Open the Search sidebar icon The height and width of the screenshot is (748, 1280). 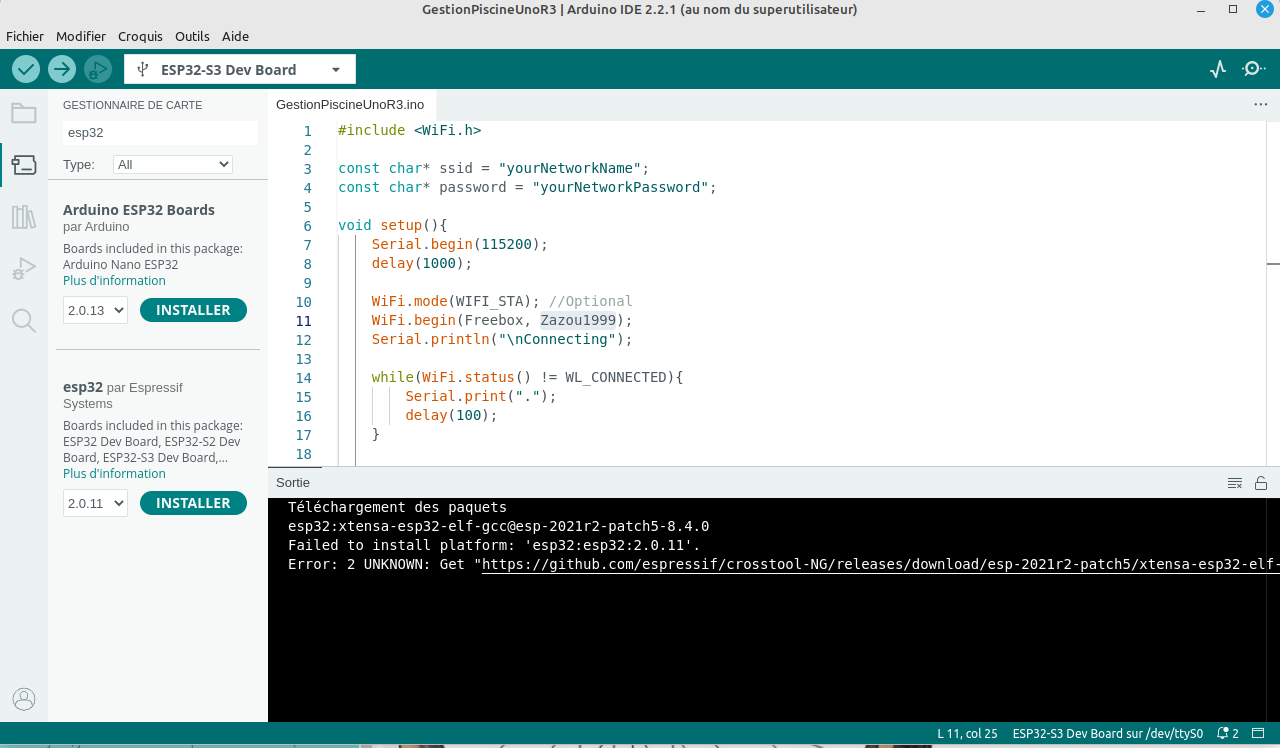[24, 320]
